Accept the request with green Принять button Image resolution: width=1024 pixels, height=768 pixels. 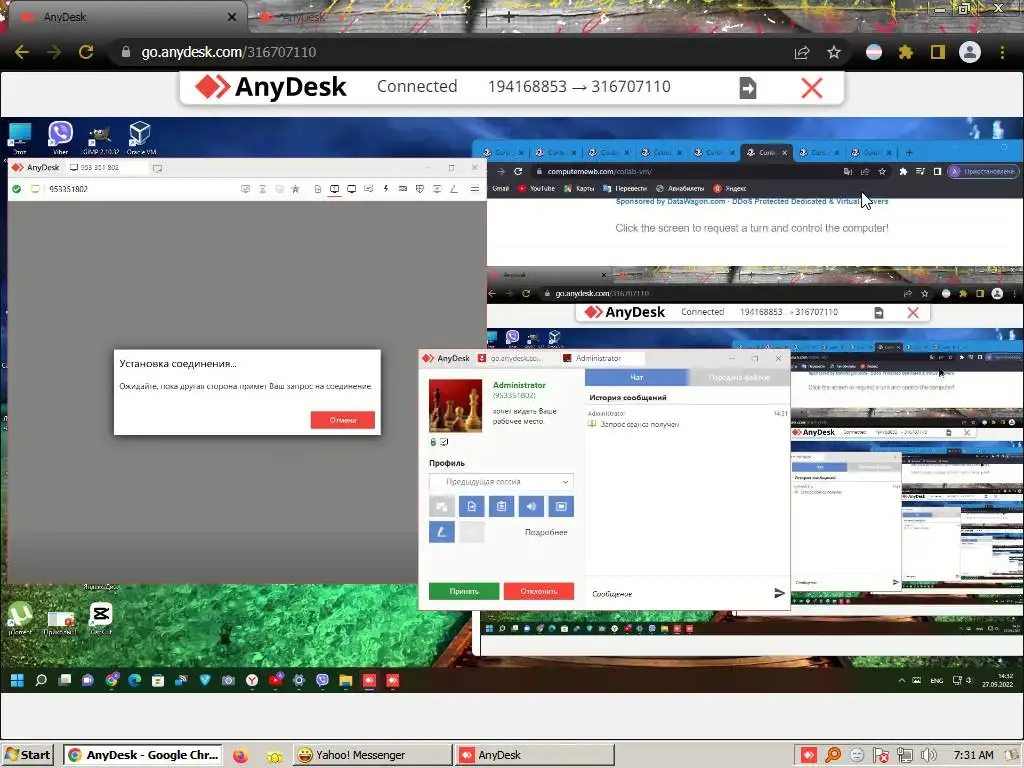pos(464,591)
